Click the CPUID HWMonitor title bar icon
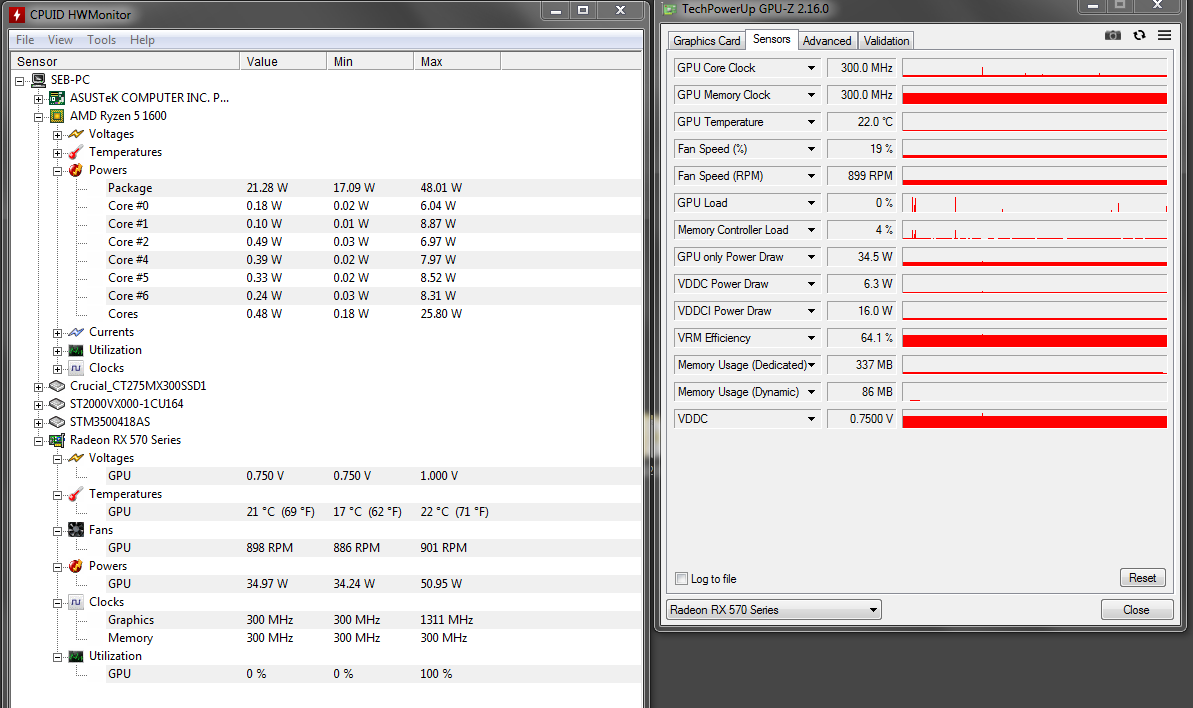 click(x=17, y=14)
